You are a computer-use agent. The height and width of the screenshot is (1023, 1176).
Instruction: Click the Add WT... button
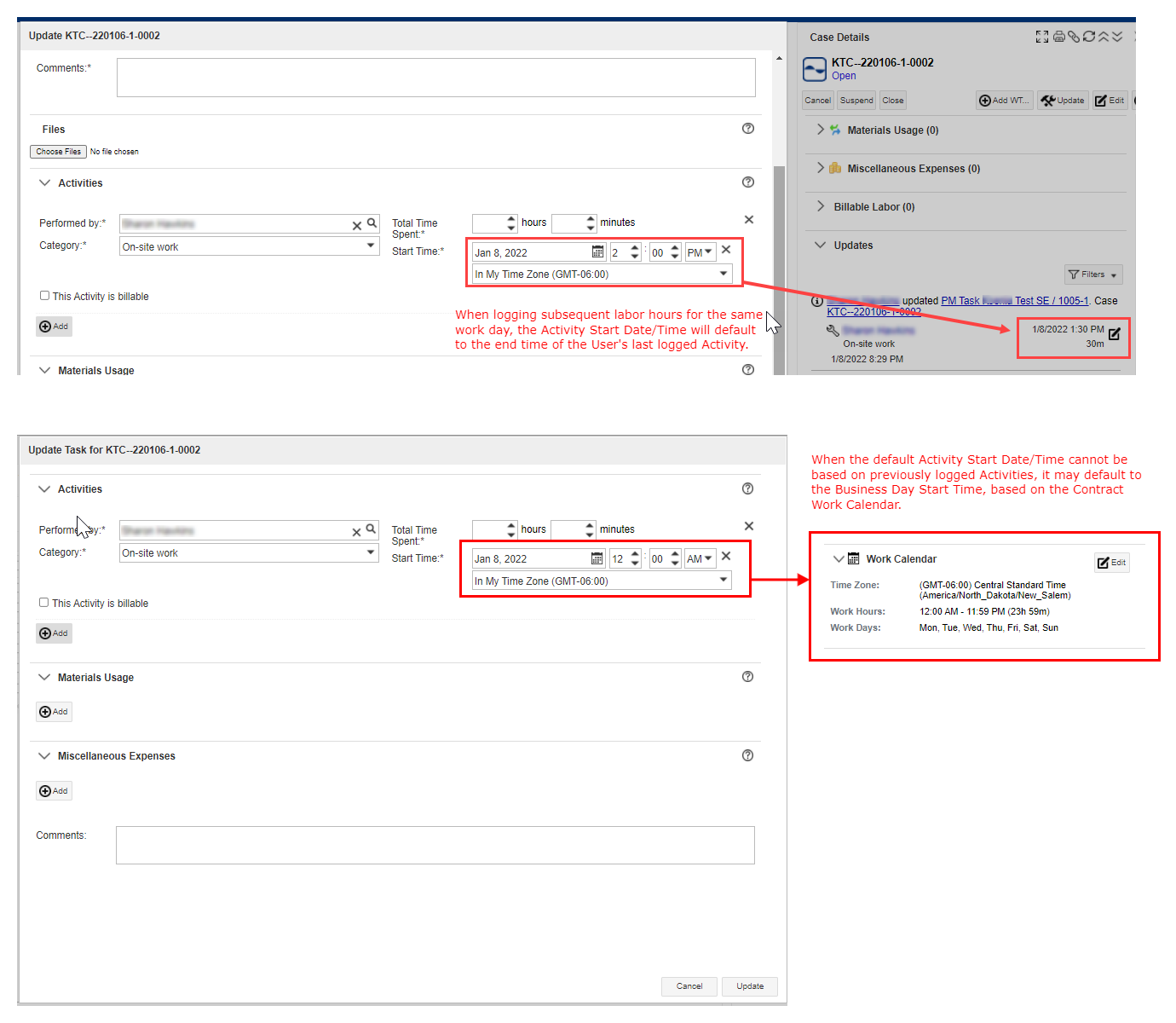[x=1005, y=101]
